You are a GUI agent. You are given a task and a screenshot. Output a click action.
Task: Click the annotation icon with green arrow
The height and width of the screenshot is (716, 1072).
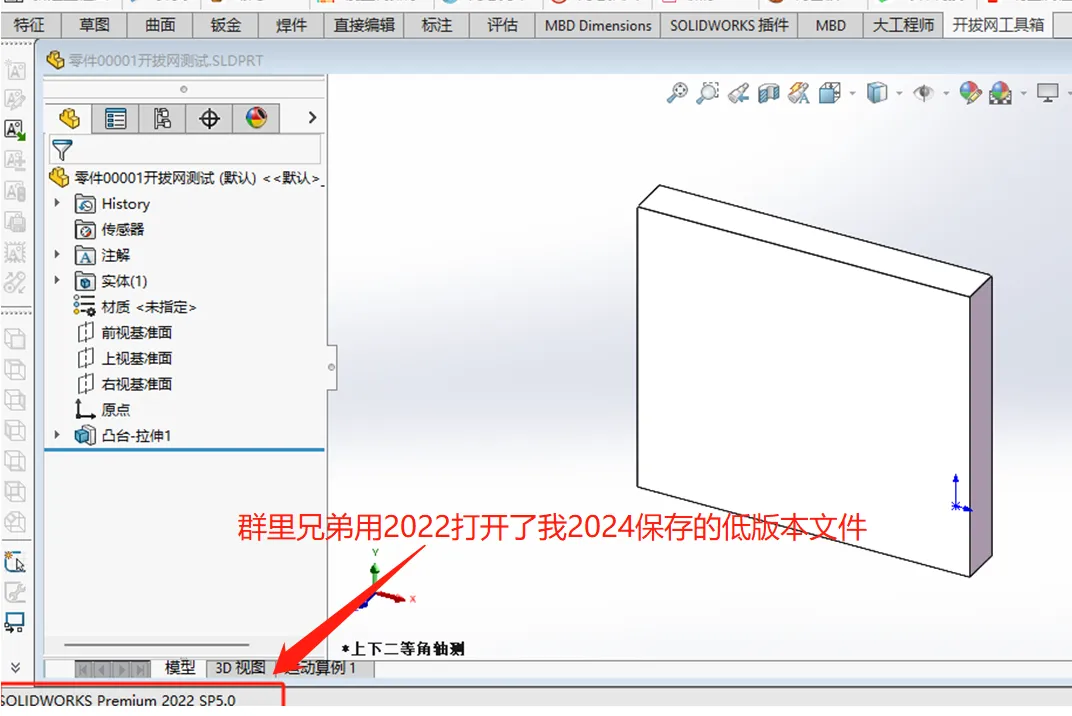pyautogui.click(x=15, y=130)
